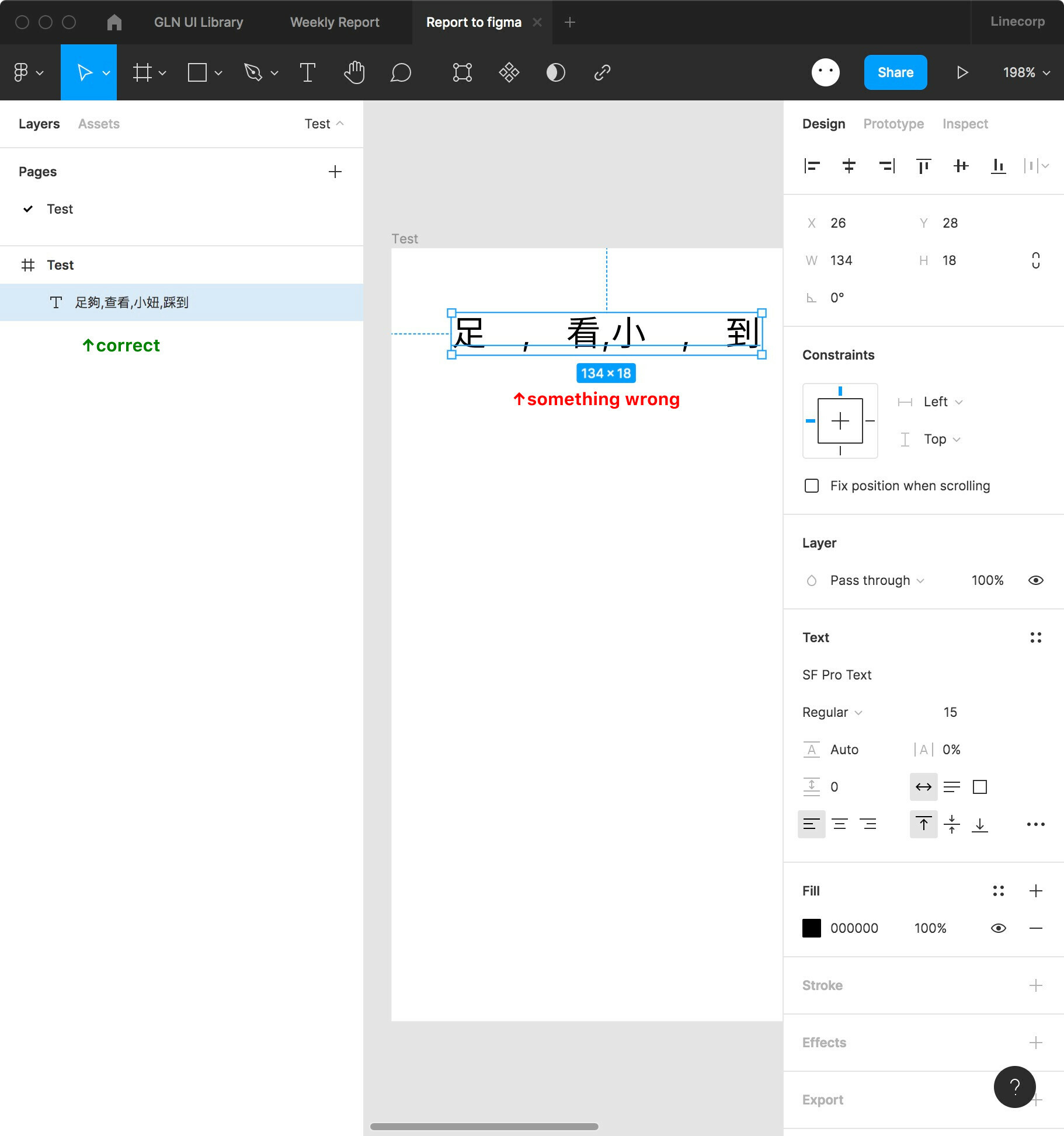Click the Create component icon
1064x1136 pixels.
[x=509, y=72]
